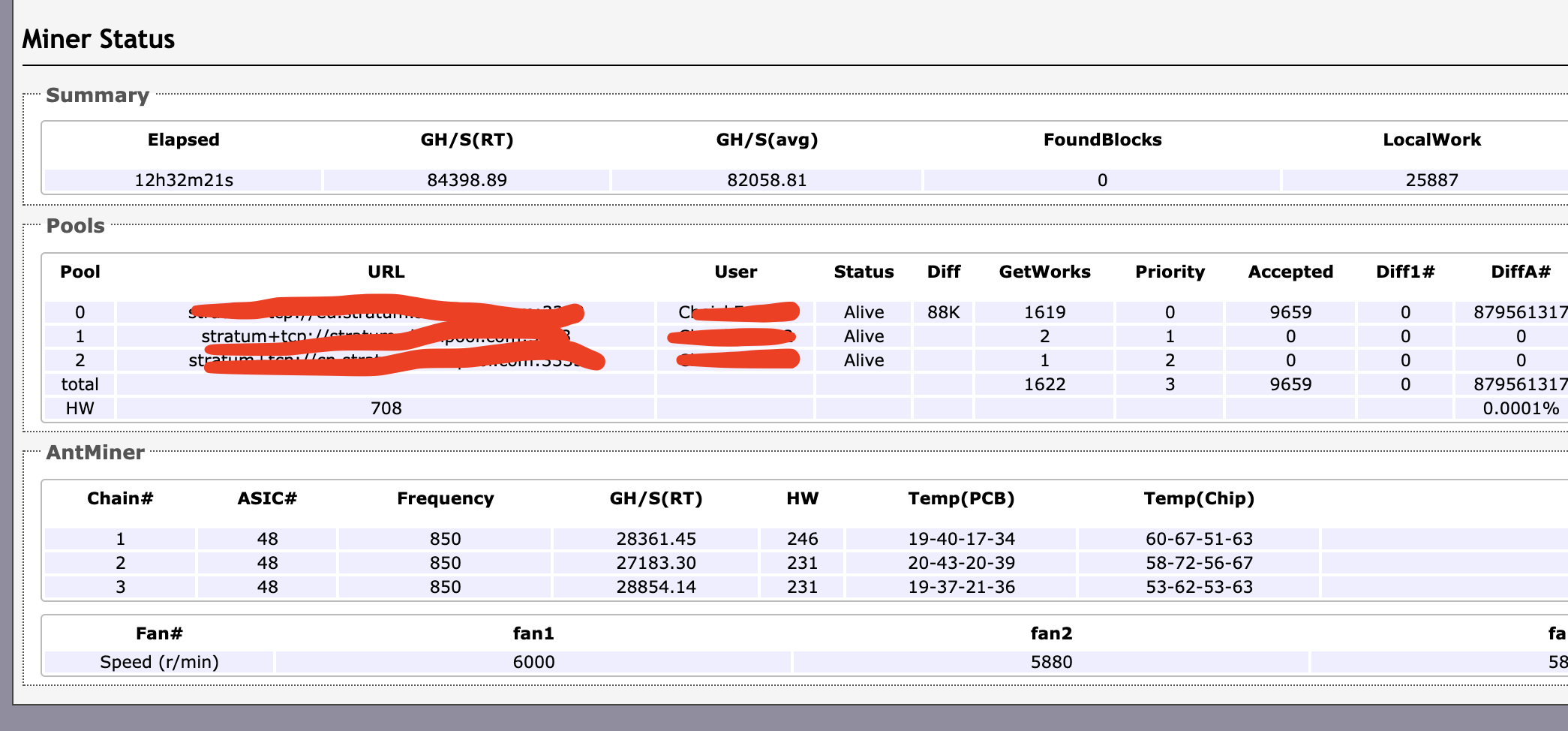Click the Chain# column header

tap(120, 498)
